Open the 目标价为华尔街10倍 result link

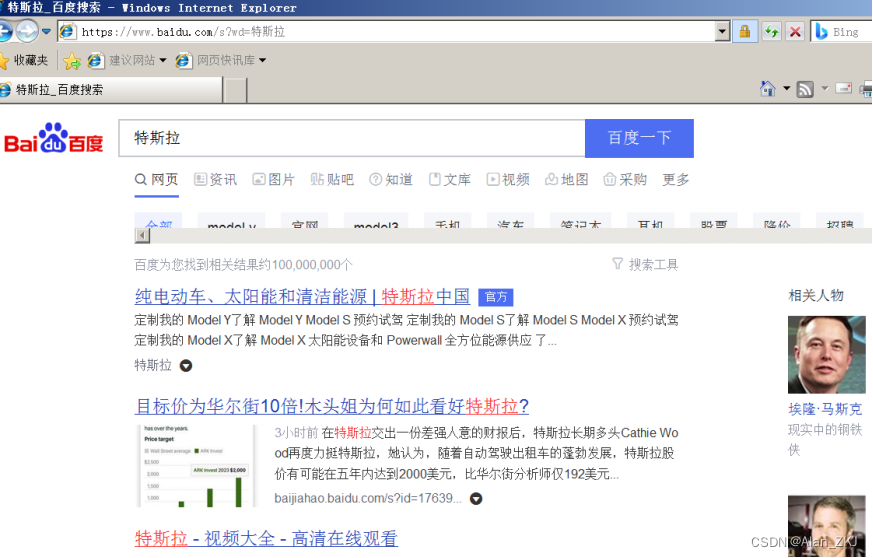click(x=332, y=406)
